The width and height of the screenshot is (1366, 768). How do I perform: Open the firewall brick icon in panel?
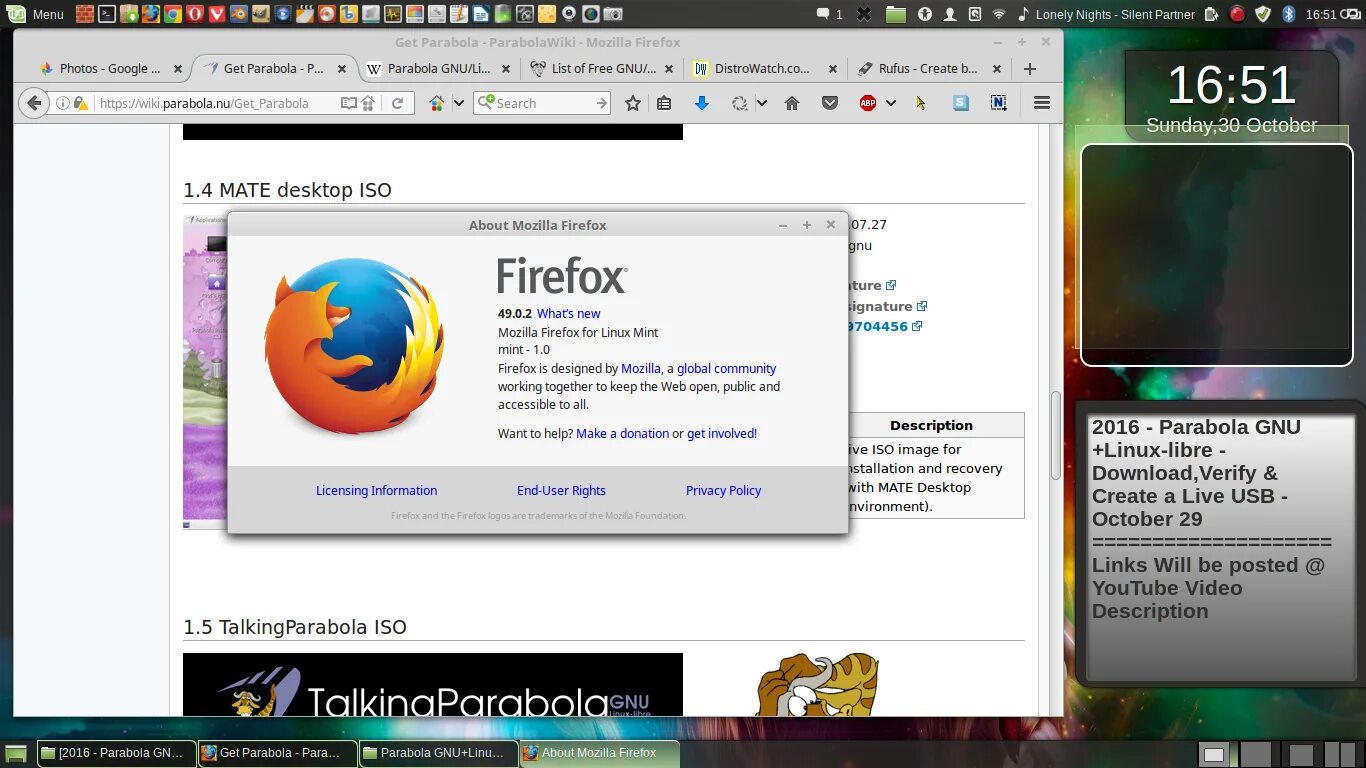click(x=85, y=14)
